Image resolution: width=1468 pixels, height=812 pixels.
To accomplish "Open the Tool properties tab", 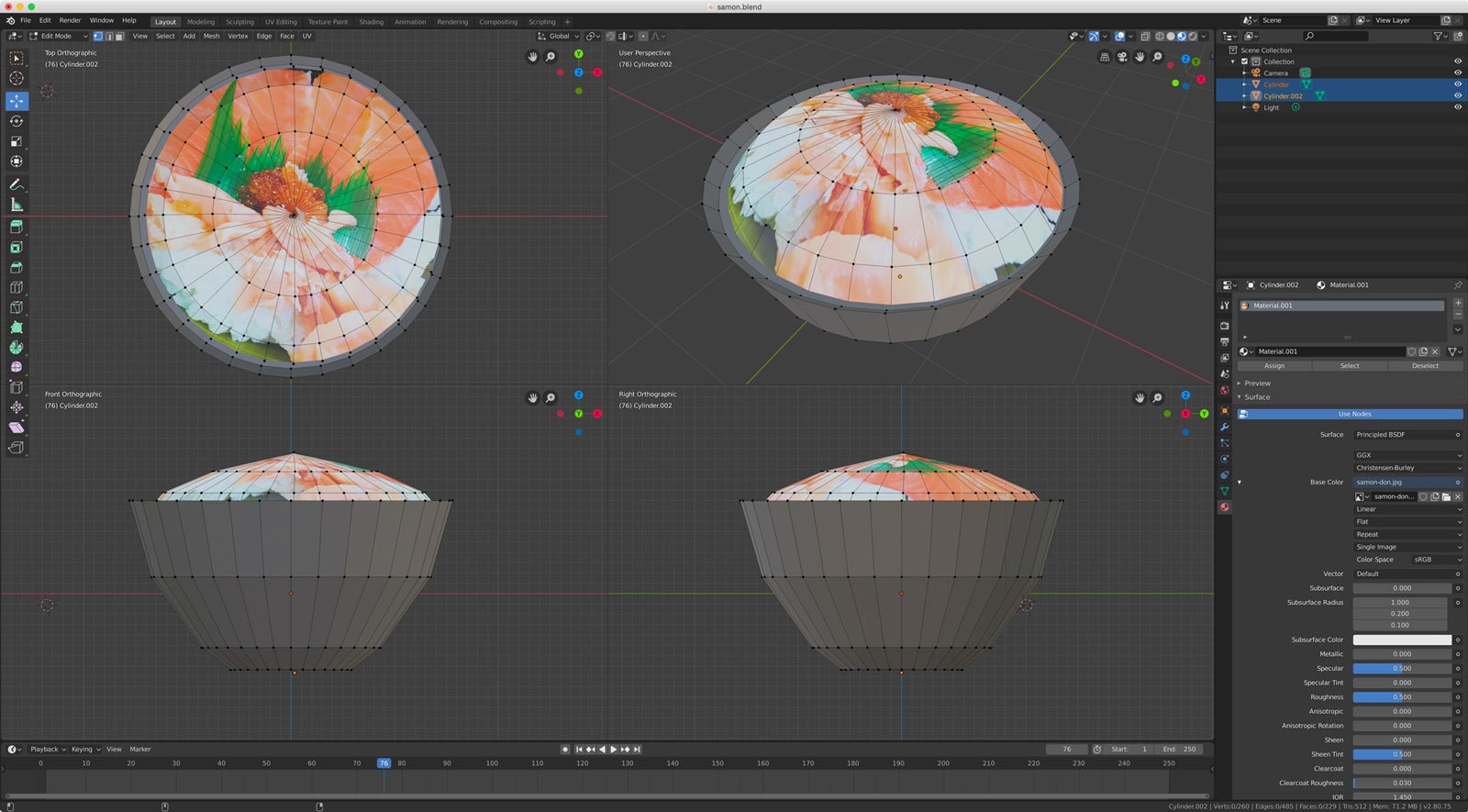I will [1224, 306].
